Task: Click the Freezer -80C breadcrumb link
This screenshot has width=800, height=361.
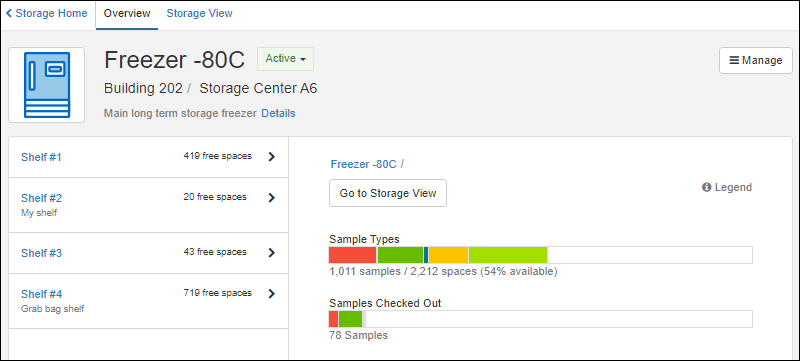Action: pyautogui.click(x=363, y=164)
